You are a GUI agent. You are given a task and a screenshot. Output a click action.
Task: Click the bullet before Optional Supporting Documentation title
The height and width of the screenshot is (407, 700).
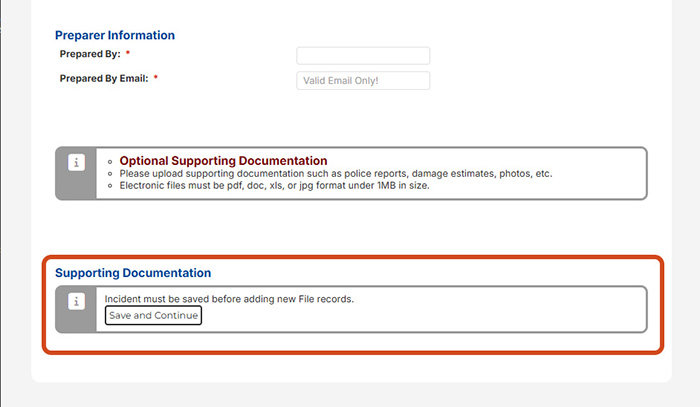[108, 161]
